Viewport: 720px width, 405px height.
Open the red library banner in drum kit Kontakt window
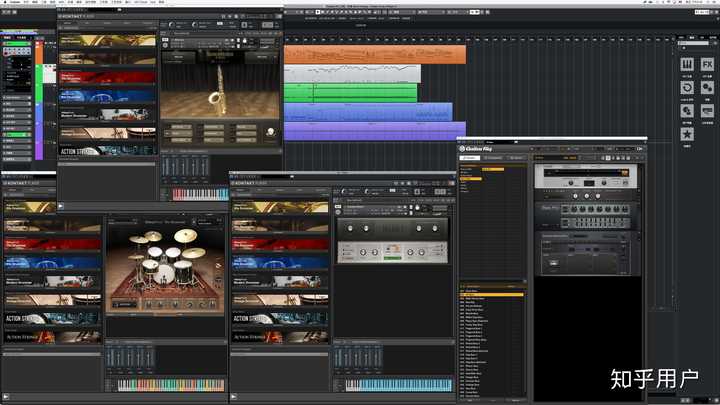click(52, 244)
